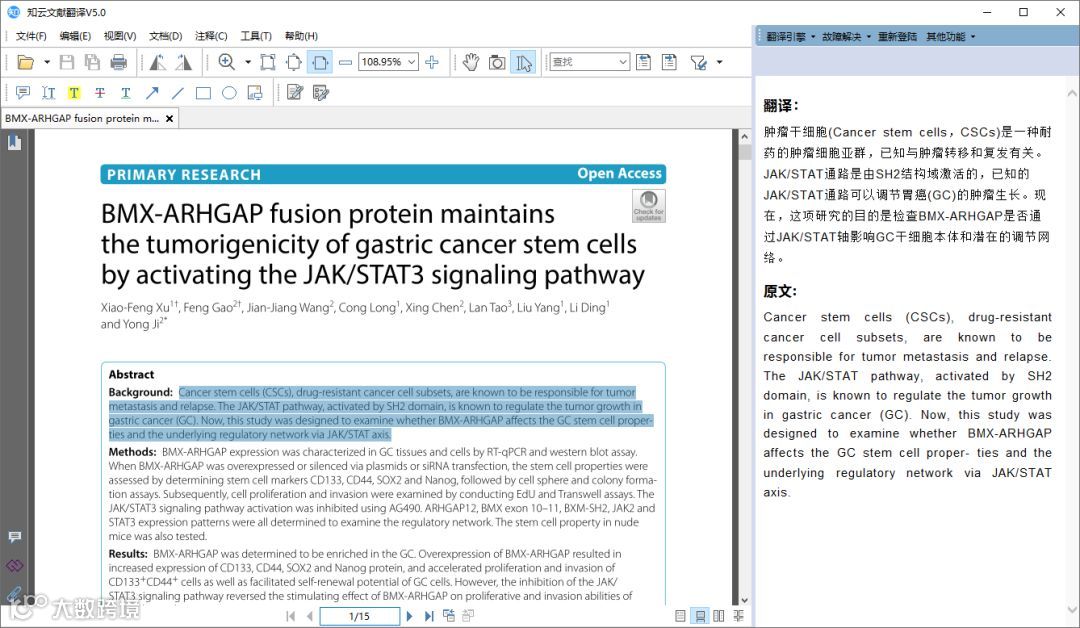The width and height of the screenshot is (1080, 628).
Task: Toggle the text select cursor tool
Action: pyautogui.click(x=523, y=62)
